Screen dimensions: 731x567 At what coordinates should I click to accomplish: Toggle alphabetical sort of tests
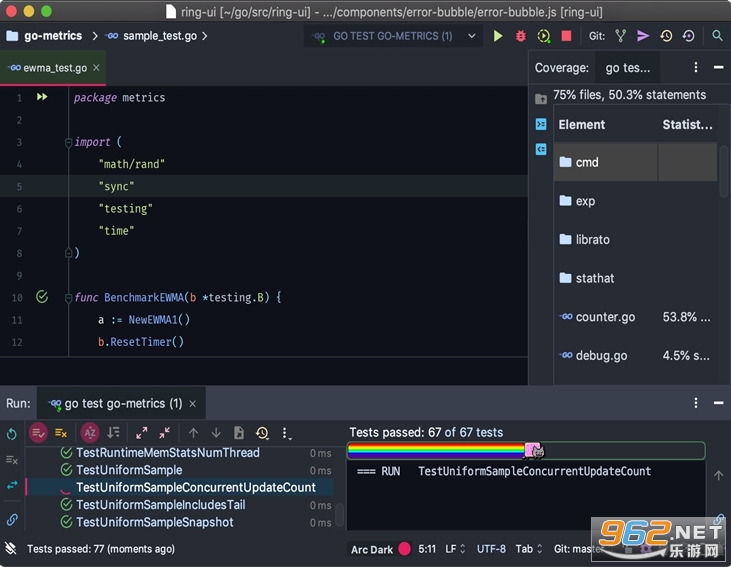(90, 433)
